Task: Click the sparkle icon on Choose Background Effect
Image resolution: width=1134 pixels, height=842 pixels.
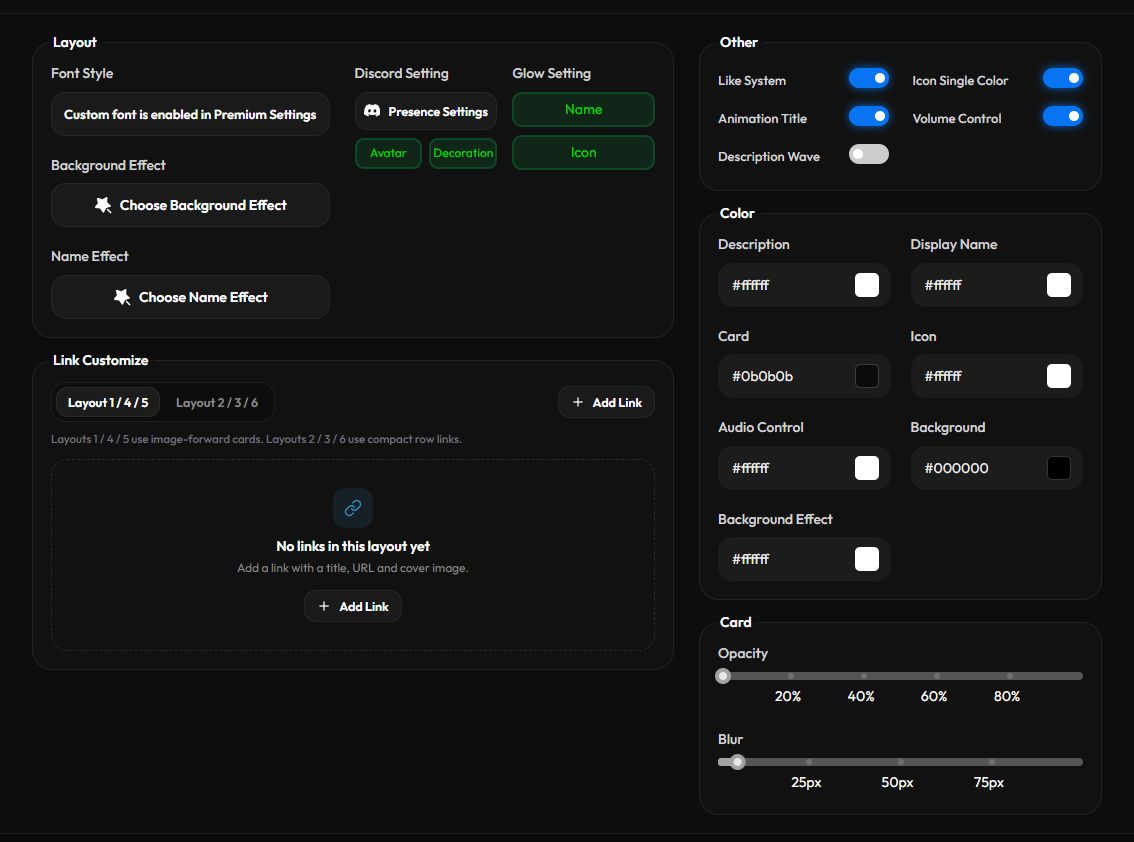Action: click(103, 205)
